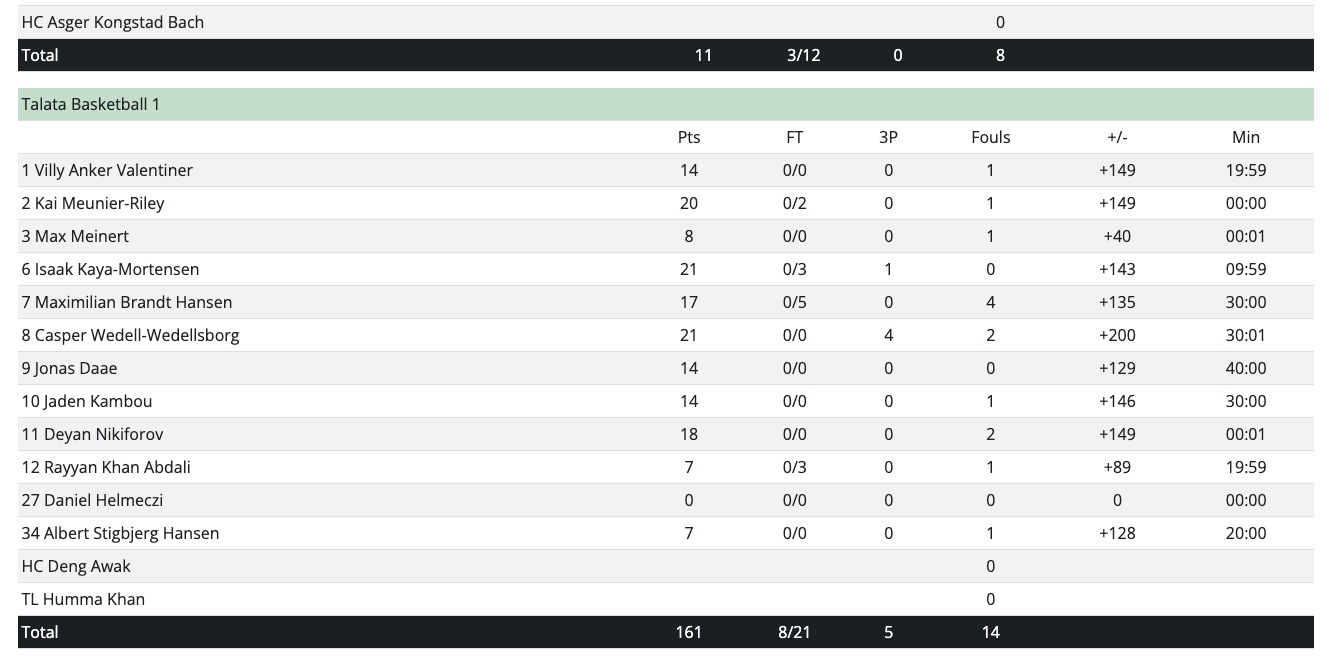The image size is (1329, 661).
Task: Click the Min column header
Action: click(x=1246, y=137)
